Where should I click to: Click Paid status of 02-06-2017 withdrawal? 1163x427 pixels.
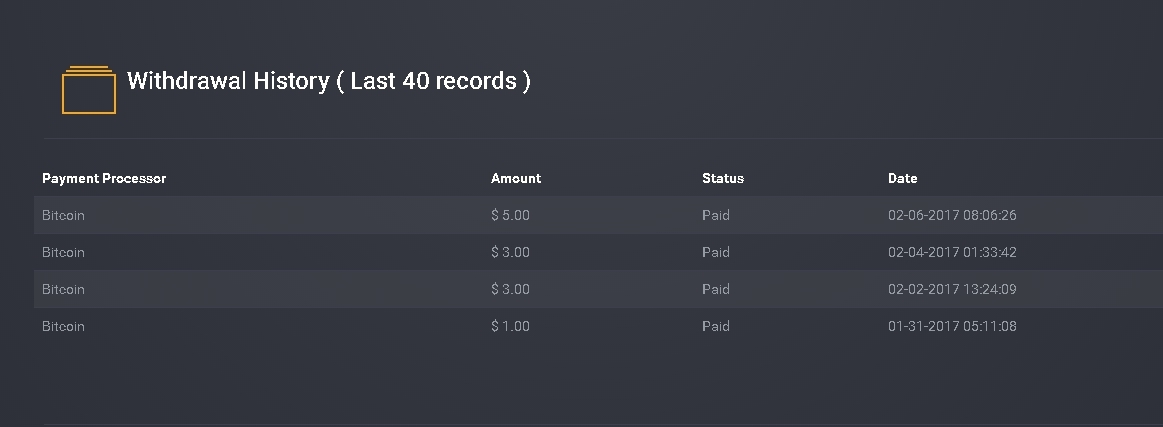pos(716,215)
